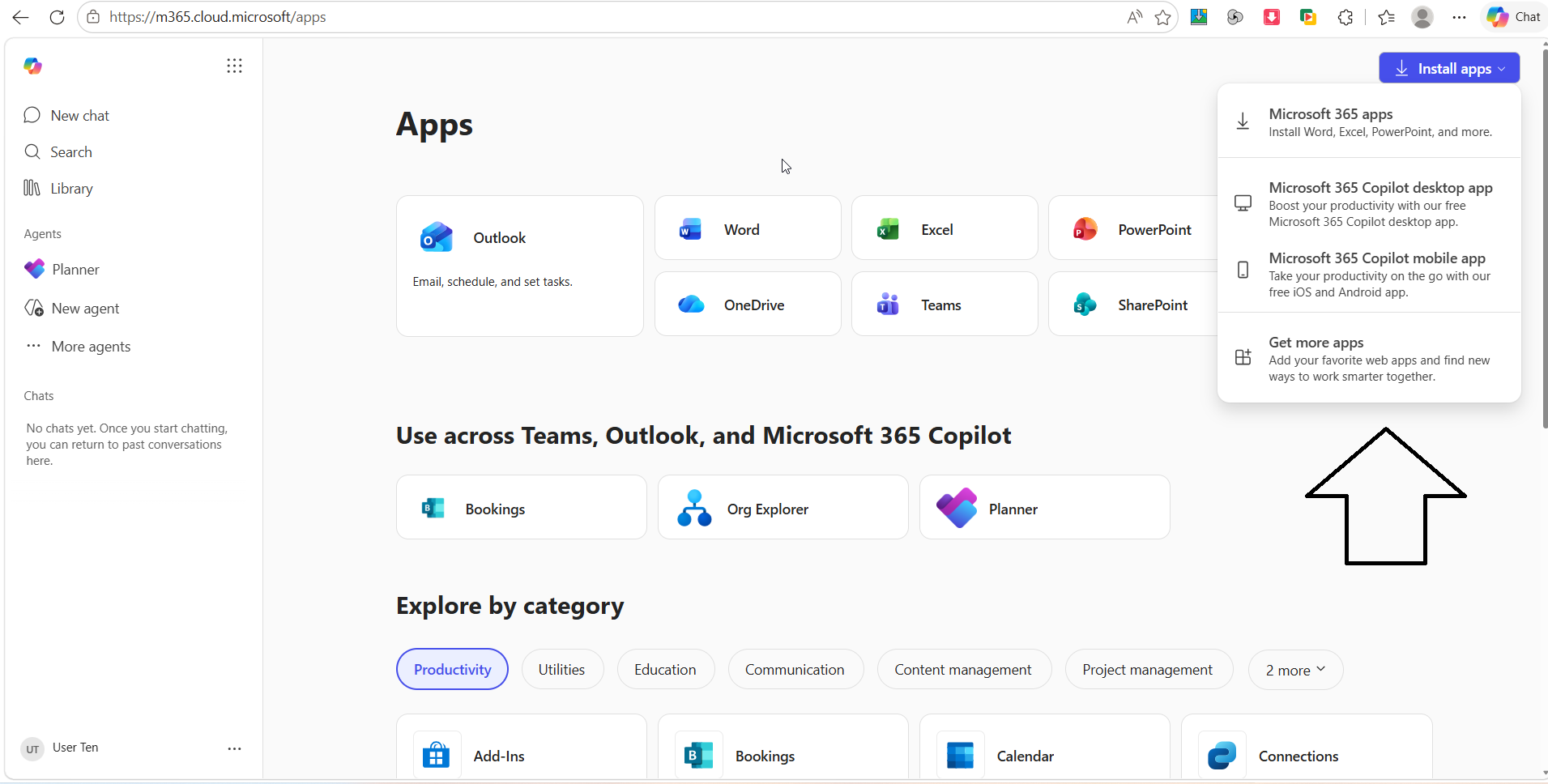Viewport: 1548px width, 784px height.
Task: Choose Microsoft 365 Copilot mobile app option
Action: tap(1369, 274)
